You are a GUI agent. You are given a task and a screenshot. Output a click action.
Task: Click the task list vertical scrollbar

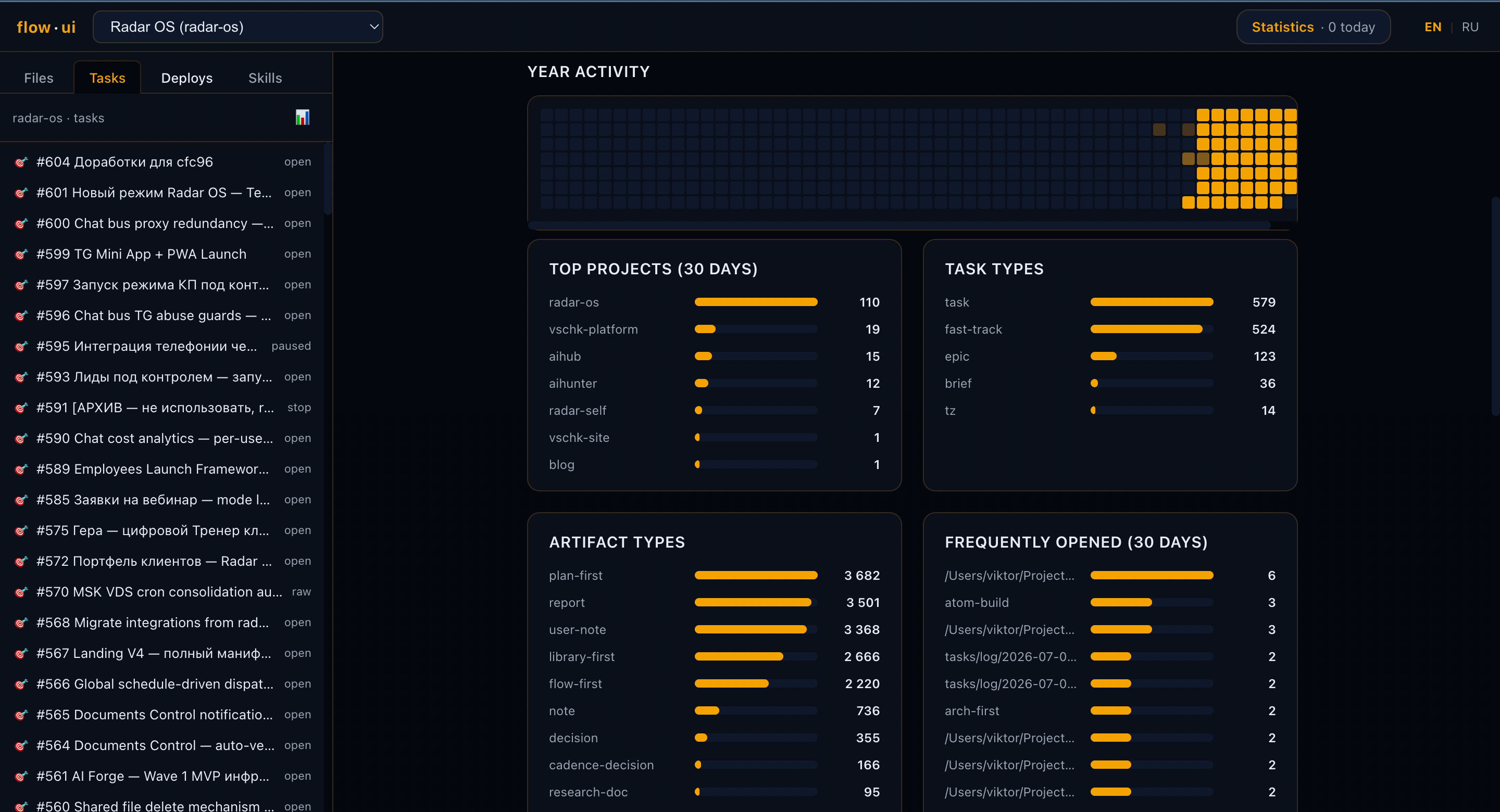(328, 177)
